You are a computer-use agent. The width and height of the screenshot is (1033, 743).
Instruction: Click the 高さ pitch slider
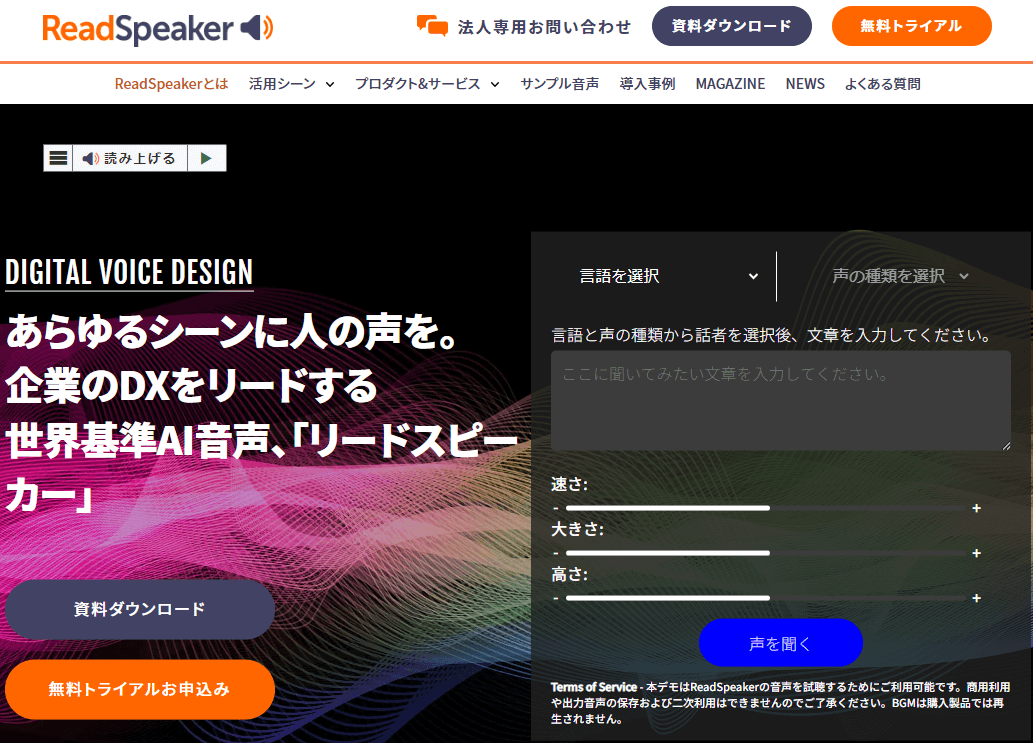[766, 597]
